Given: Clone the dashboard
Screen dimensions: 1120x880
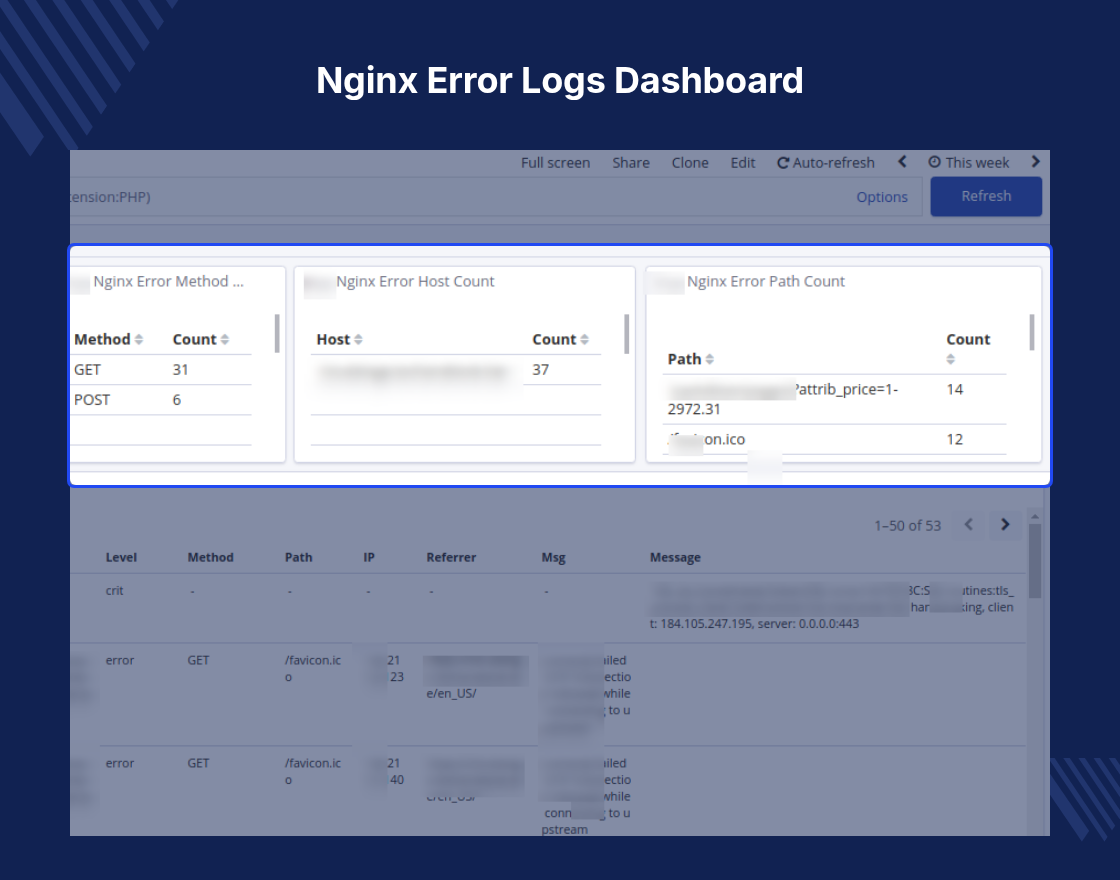Looking at the screenshot, I should [x=690, y=163].
